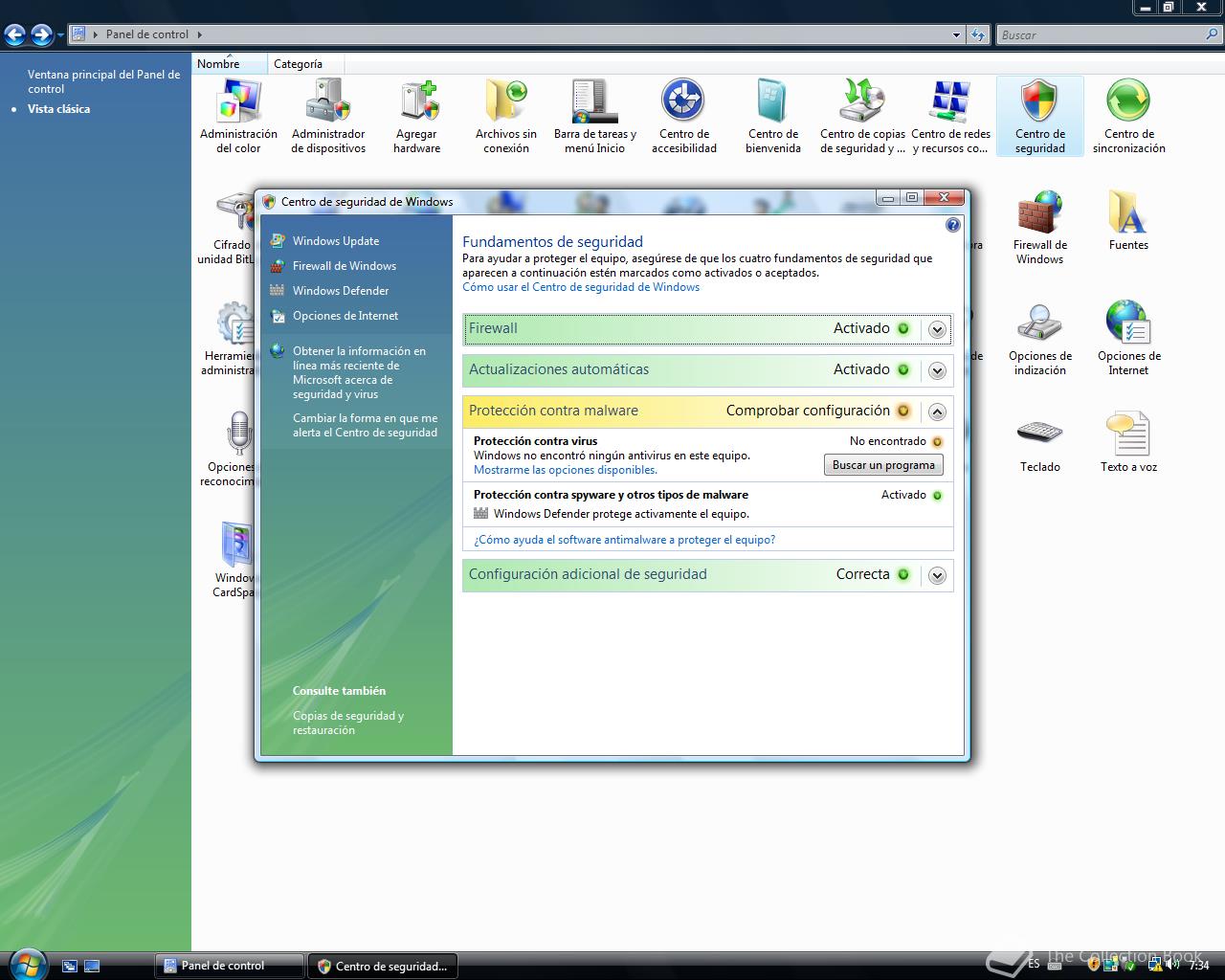Click the taskbar clock 7:34

tap(1198, 966)
